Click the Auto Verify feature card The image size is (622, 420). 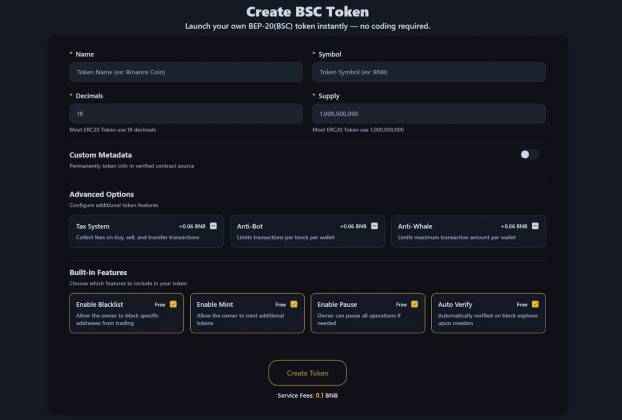[480, 318]
